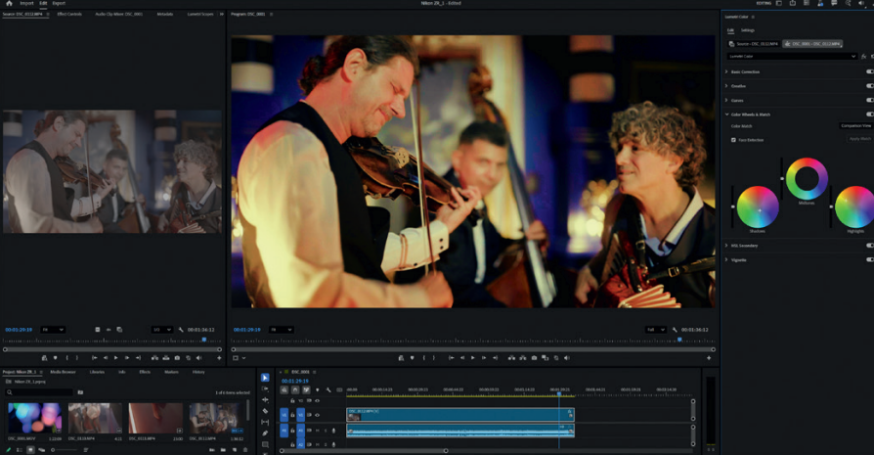Select the Pen tool in the tools panel
Viewport: 874px width, 455px height.
pos(265,433)
